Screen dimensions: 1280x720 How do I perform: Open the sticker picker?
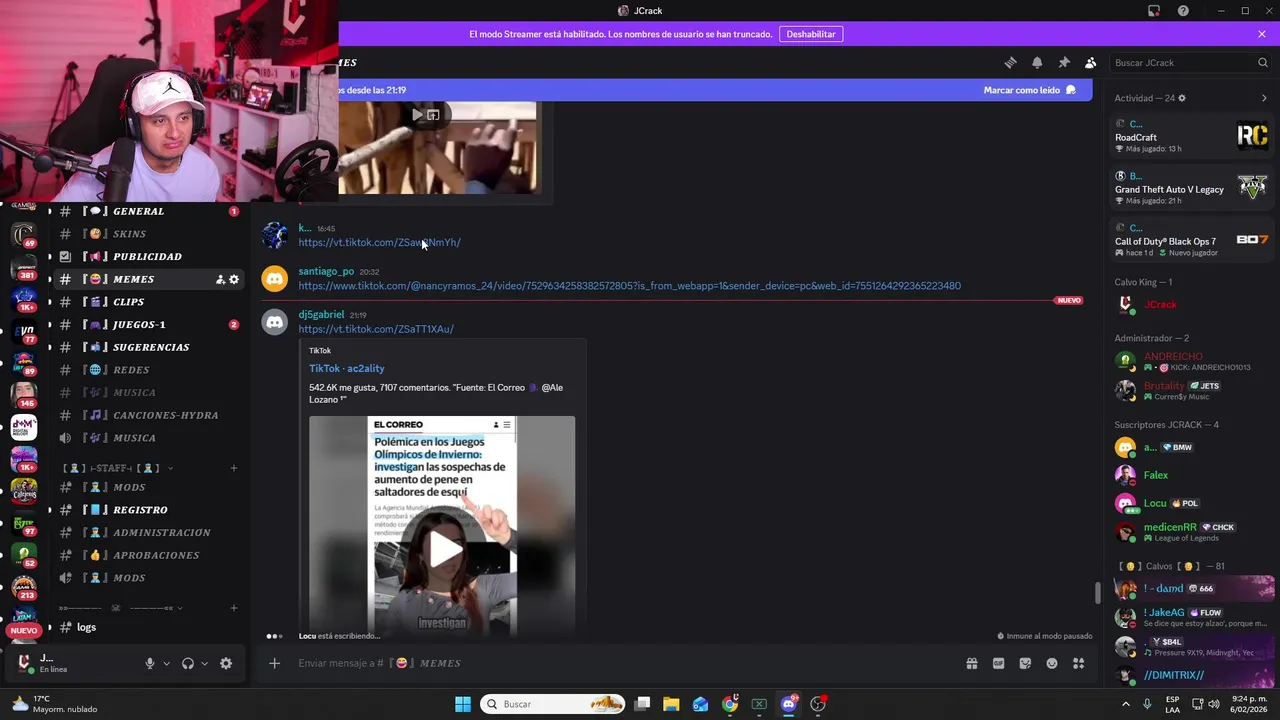tap(1025, 663)
